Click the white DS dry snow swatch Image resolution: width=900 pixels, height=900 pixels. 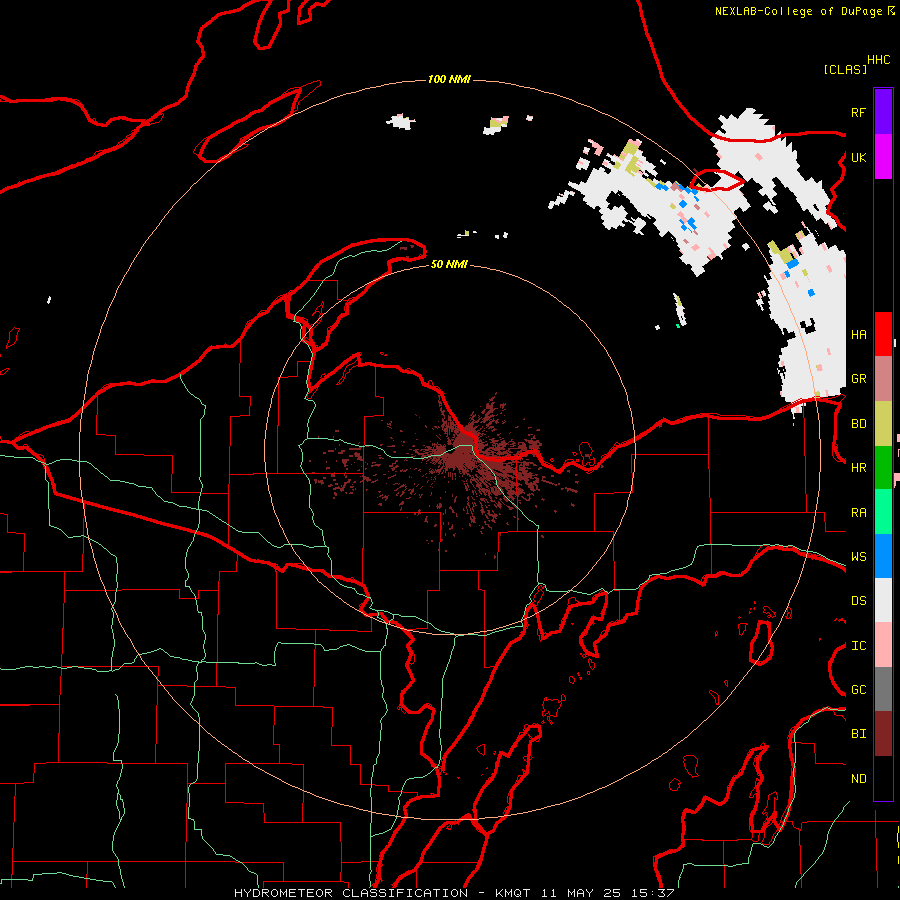click(883, 600)
